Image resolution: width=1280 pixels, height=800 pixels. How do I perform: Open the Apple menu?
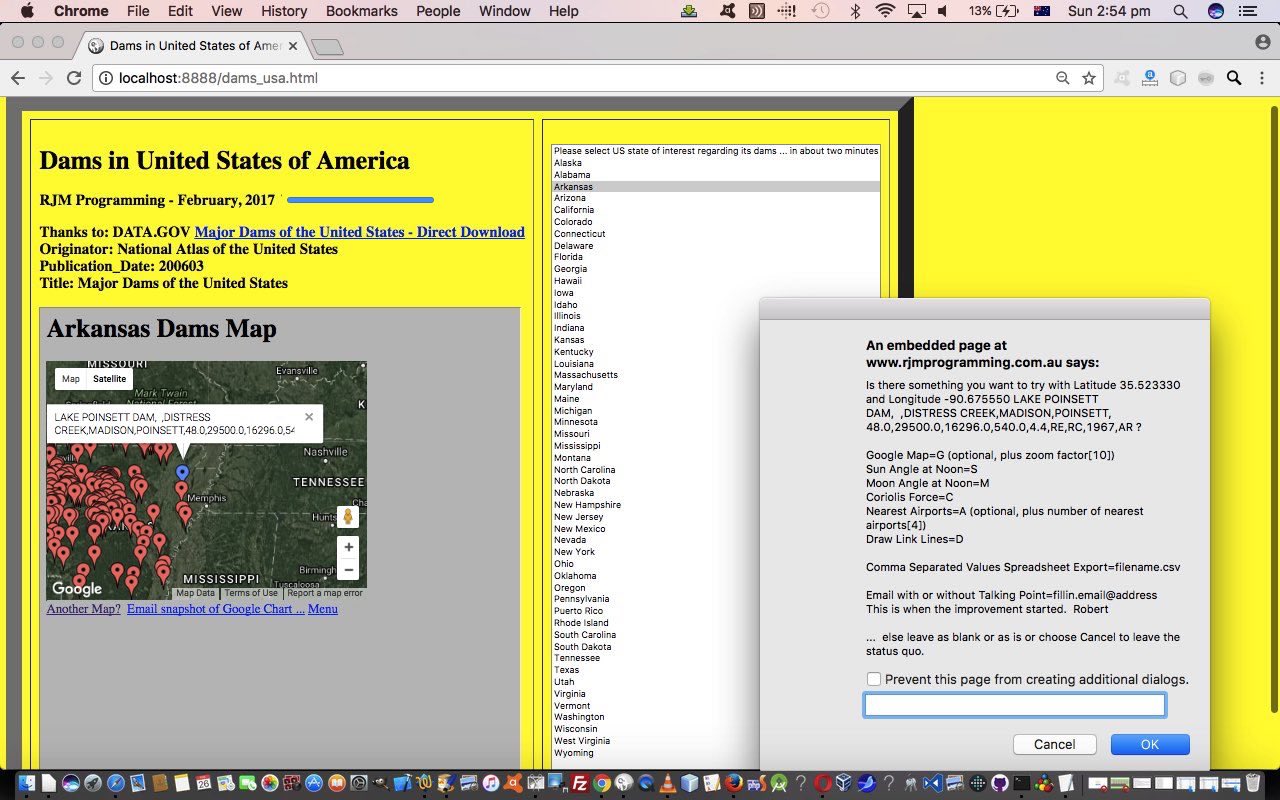coord(26,11)
